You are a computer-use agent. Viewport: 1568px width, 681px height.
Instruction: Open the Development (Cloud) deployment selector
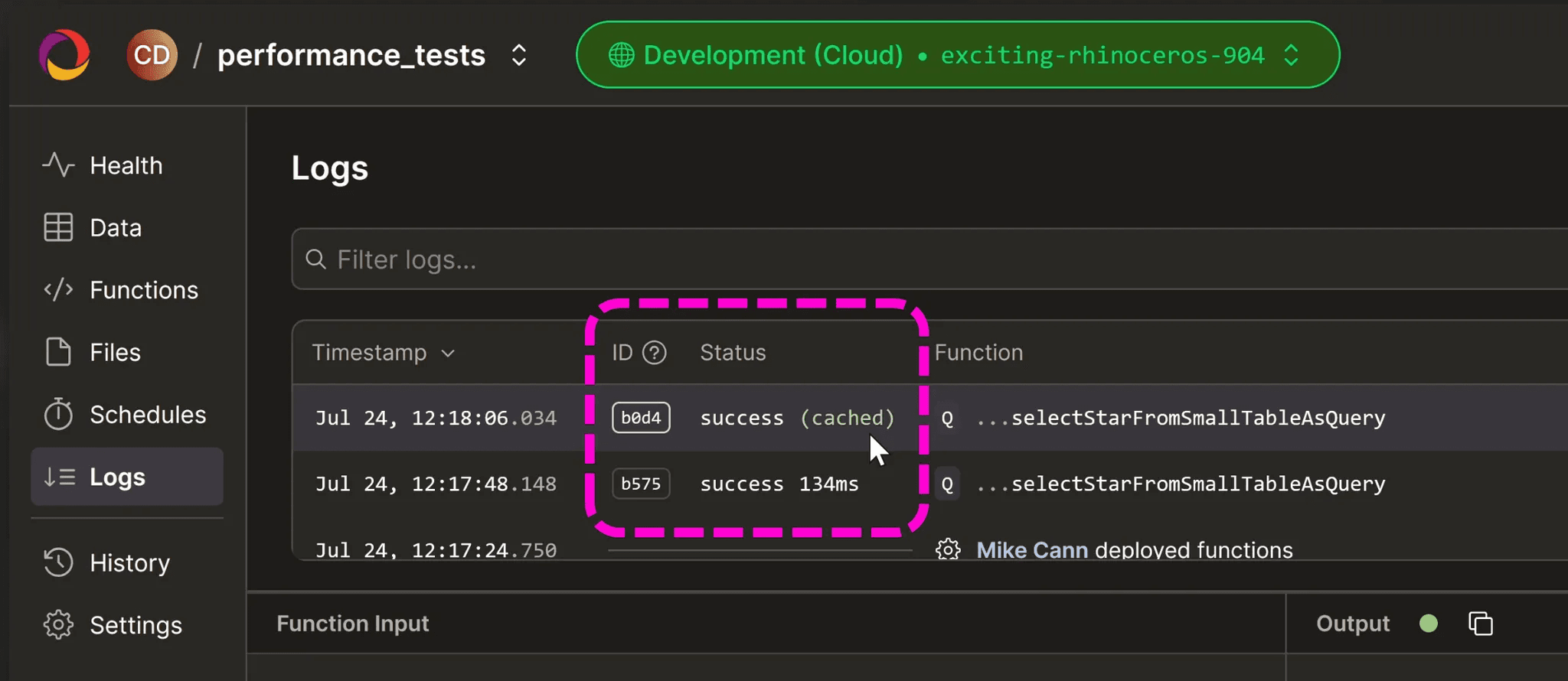[957, 55]
